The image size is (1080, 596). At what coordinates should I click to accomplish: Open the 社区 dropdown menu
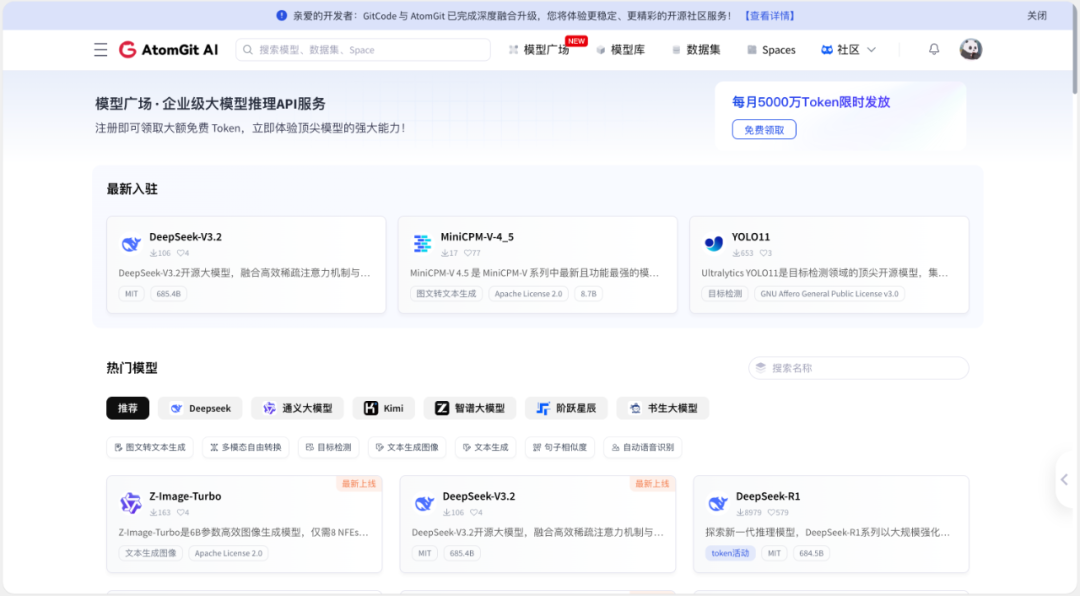tap(848, 50)
